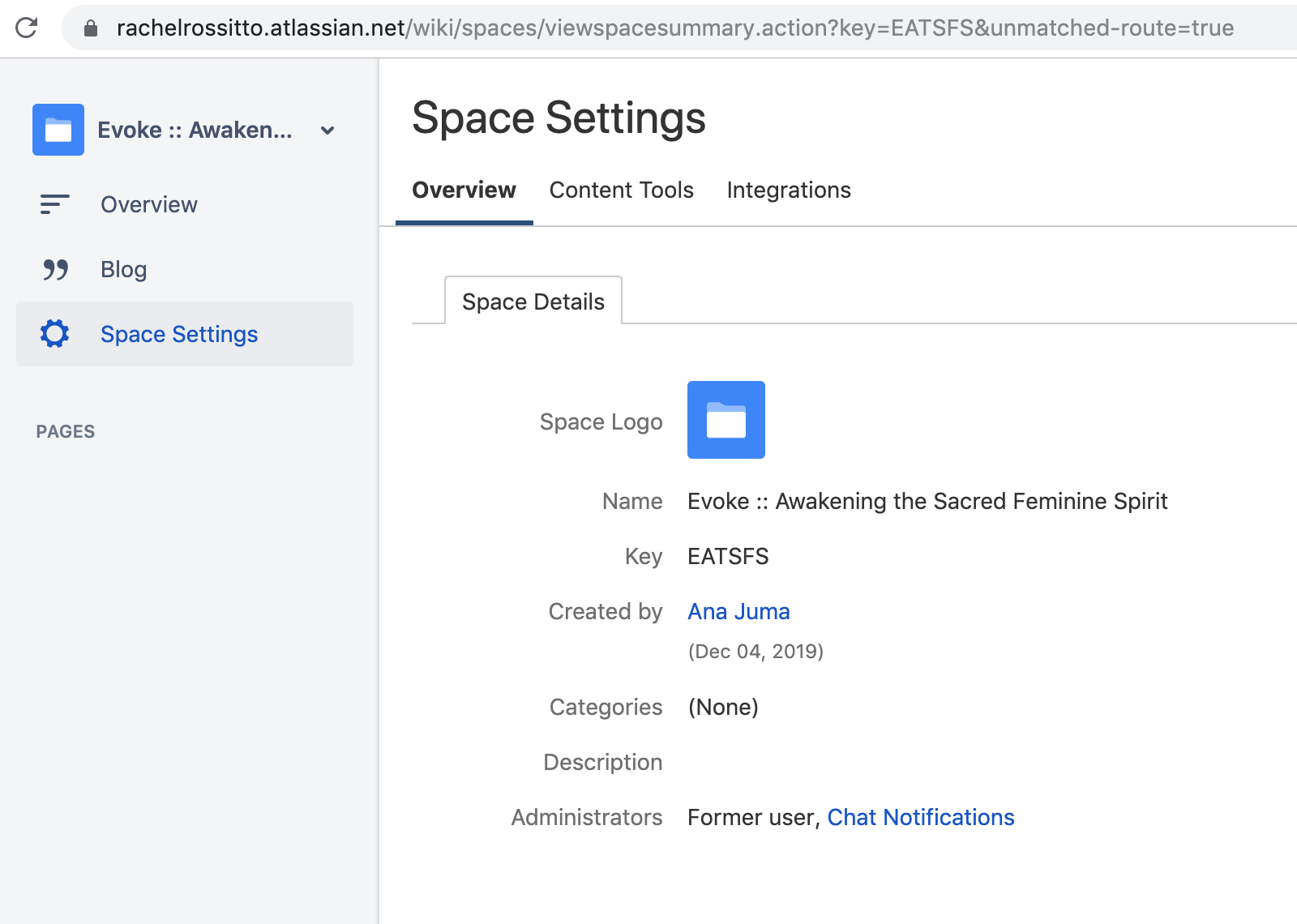Select the Overview tab under Space Settings
The image size is (1297, 924).
tap(464, 190)
